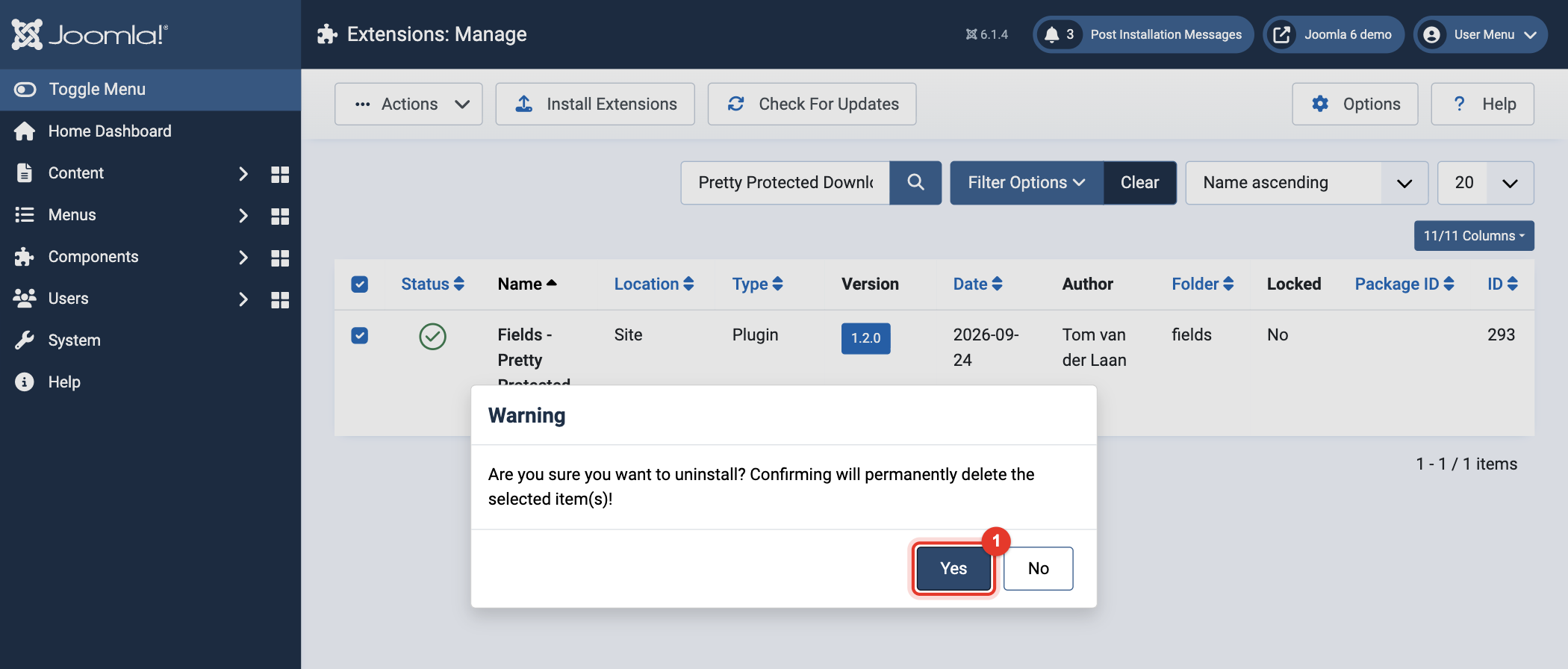Open the 11/11 Columns selector
This screenshot has width=1568, height=669.
click(x=1474, y=236)
